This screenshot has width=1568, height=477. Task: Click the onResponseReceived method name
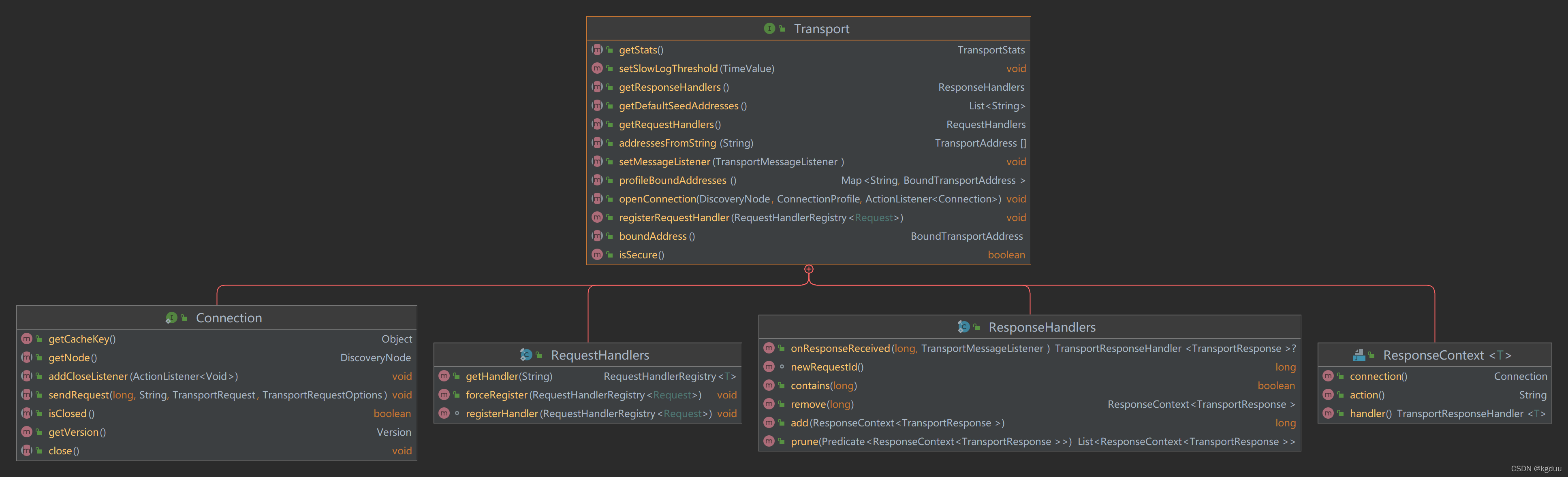click(x=840, y=348)
